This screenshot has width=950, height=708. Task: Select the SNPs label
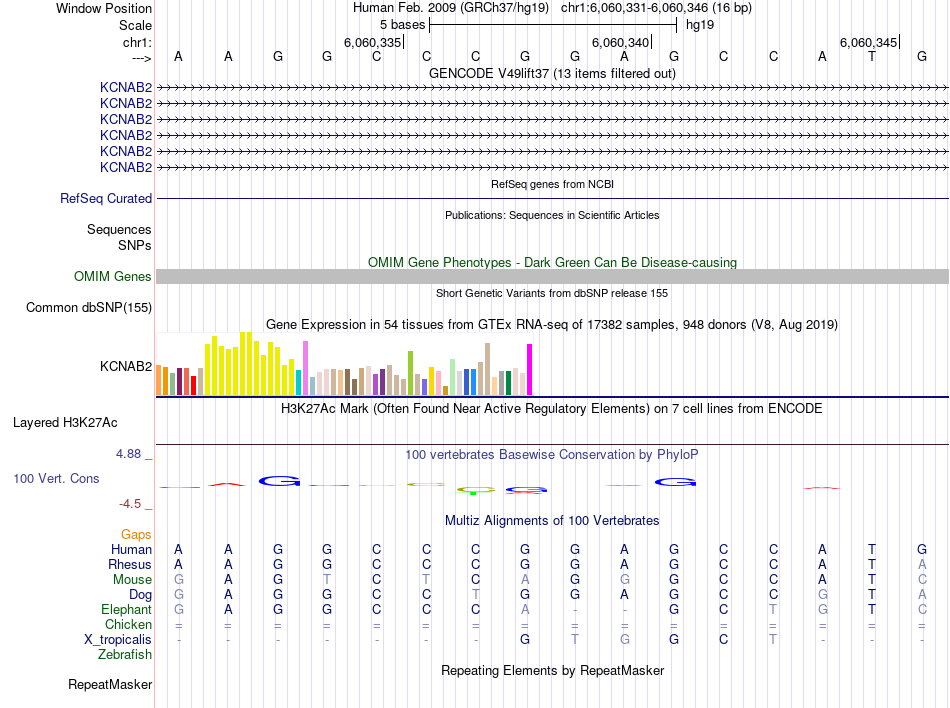[135, 245]
